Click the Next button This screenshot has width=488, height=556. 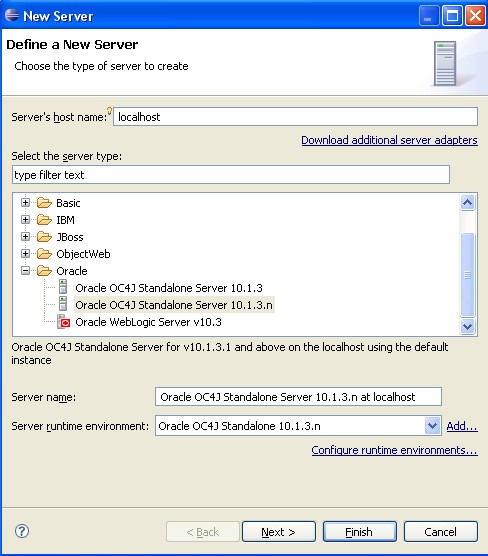tap(279, 532)
